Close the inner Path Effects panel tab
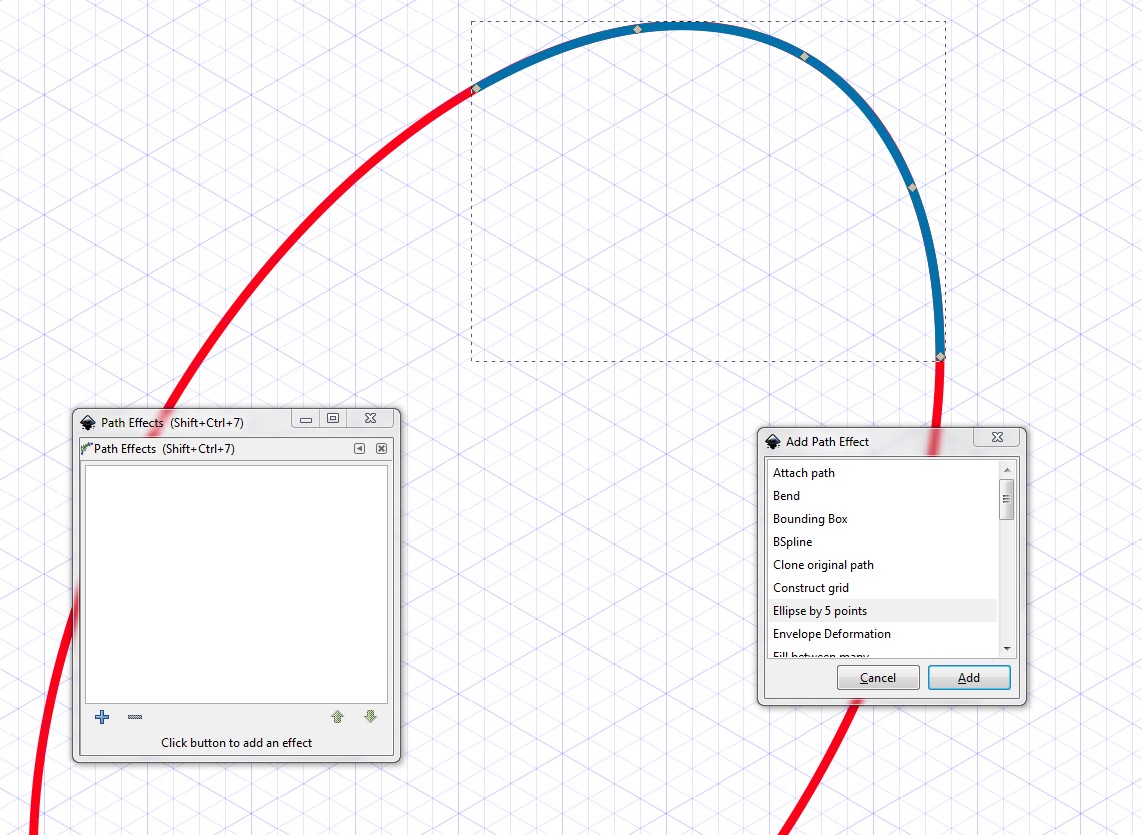This screenshot has height=835, width=1142. tap(381, 449)
